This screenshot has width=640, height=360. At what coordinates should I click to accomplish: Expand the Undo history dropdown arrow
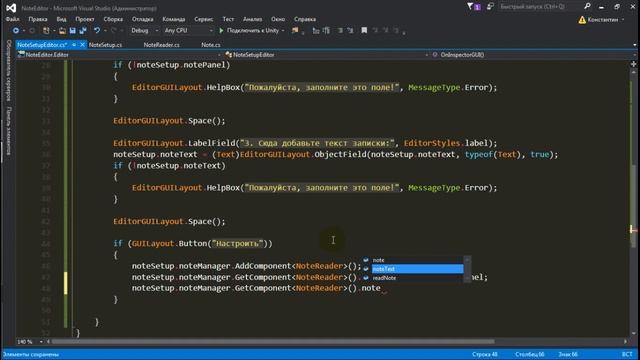(105, 31)
